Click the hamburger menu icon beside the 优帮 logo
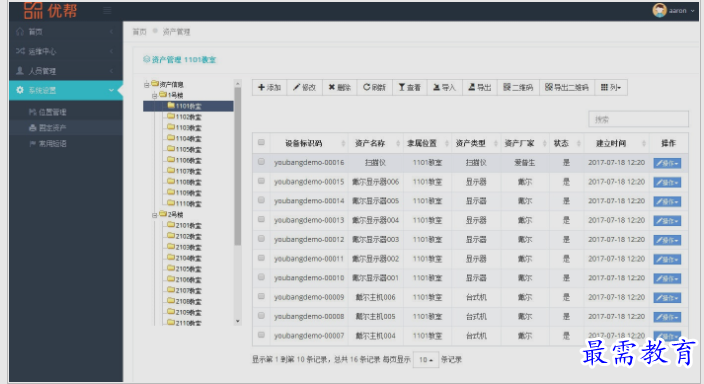This screenshot has height=384, width=704. [x=107, y=10]
